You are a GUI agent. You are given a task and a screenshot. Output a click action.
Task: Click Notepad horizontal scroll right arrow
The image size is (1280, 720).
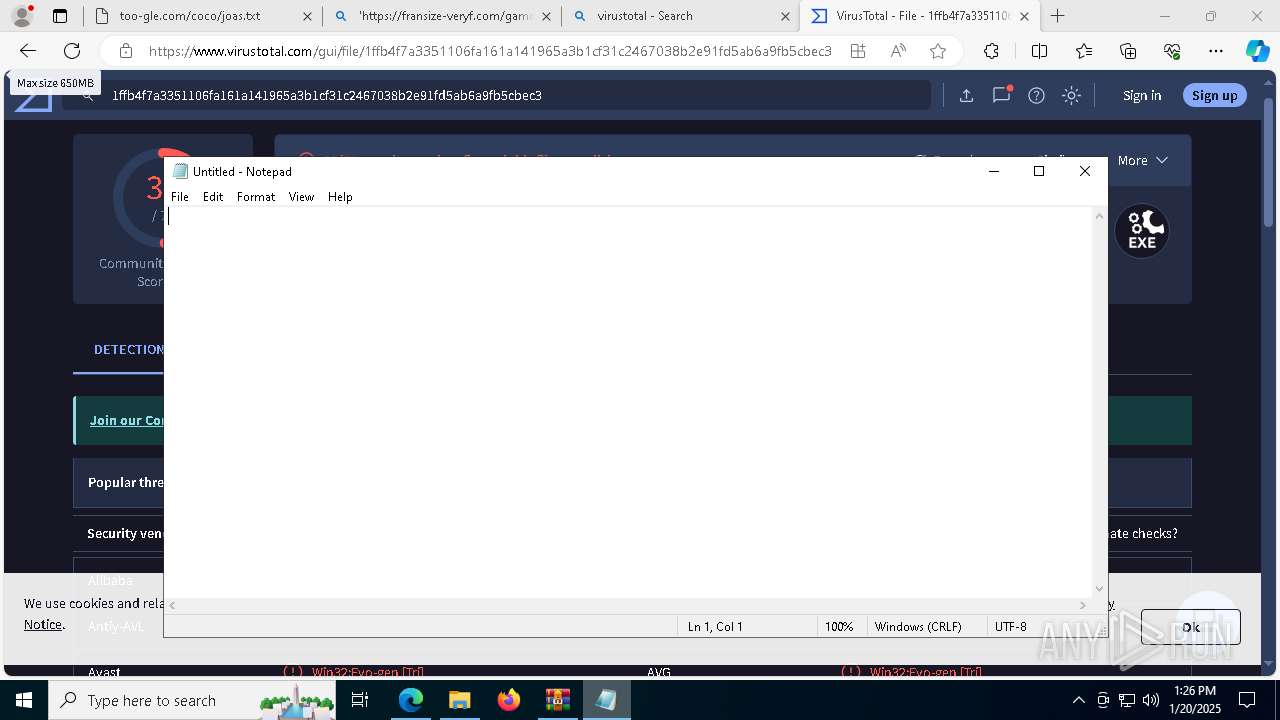coord(1082,605)
